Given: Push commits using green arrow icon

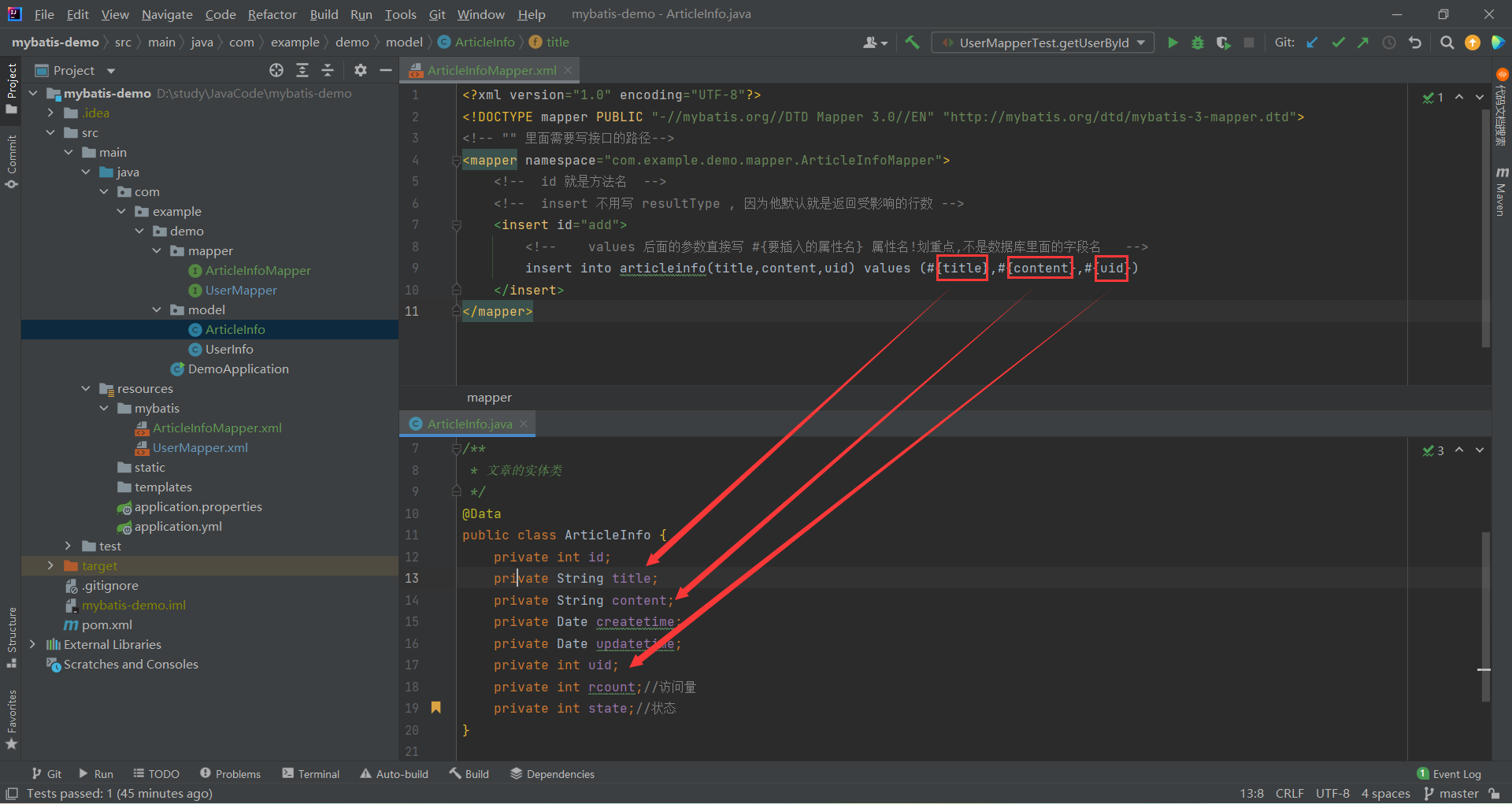Looking at the screenshot, I should pyautogui.click(x=1363, y=43).
